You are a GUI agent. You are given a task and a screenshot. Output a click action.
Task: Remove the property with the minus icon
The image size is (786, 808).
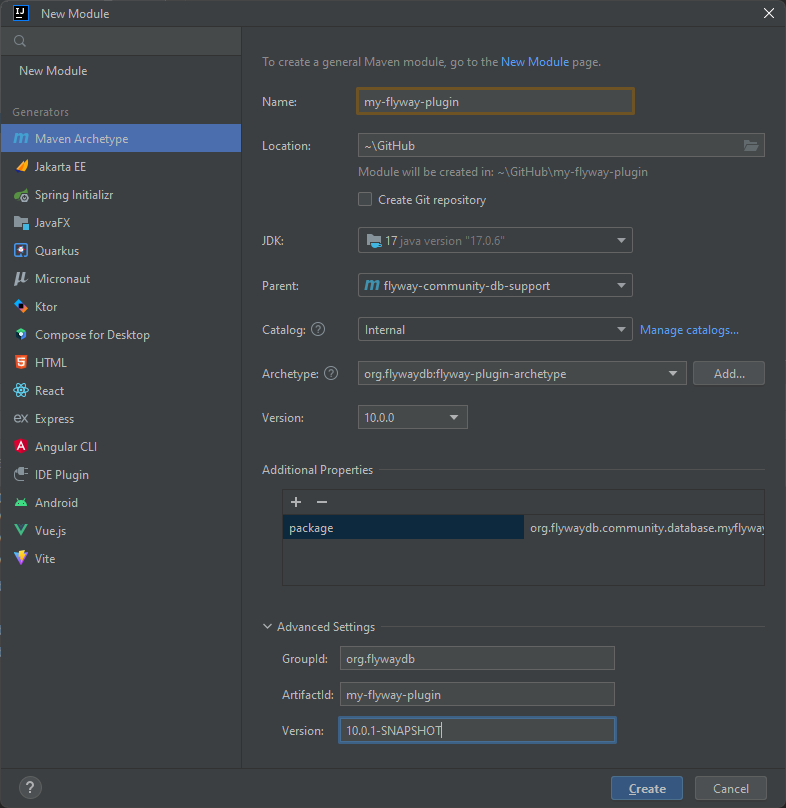322,501
